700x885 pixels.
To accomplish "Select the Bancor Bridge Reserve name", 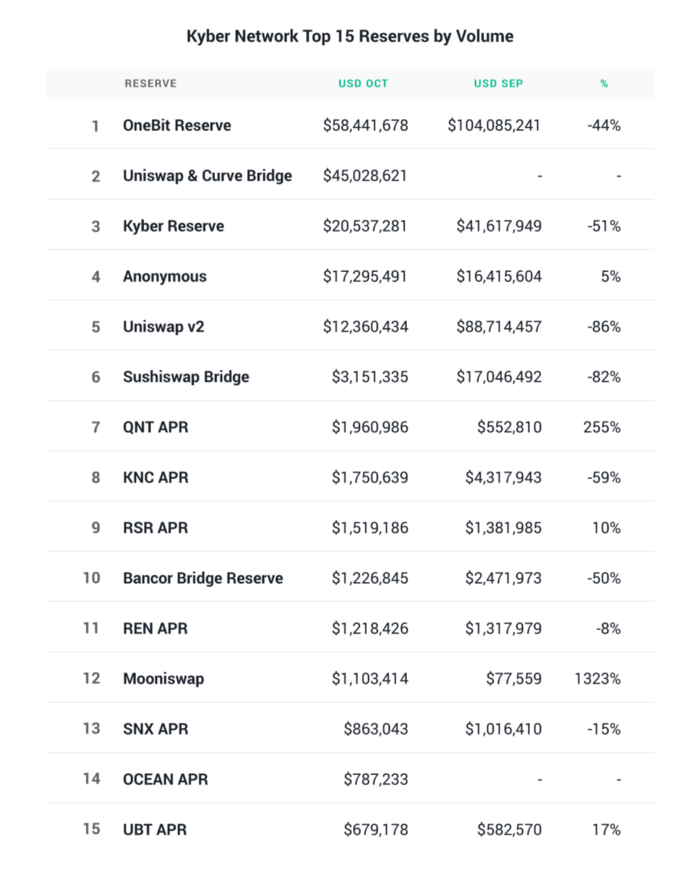I will (203, 578).
